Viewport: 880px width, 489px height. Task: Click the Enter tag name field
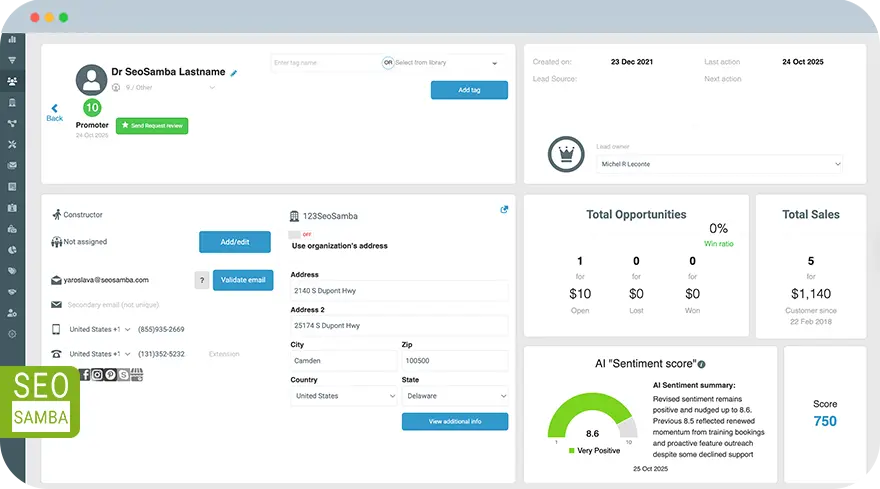326,63
